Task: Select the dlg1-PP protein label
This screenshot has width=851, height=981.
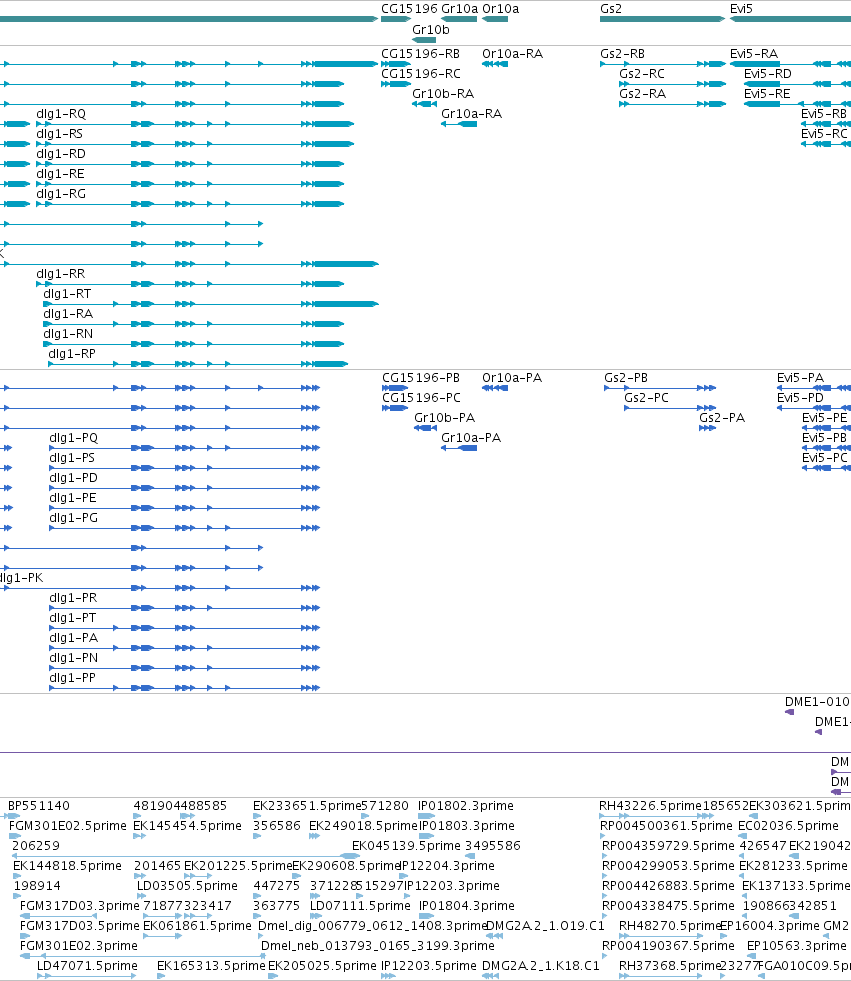Action: [73, 678]
